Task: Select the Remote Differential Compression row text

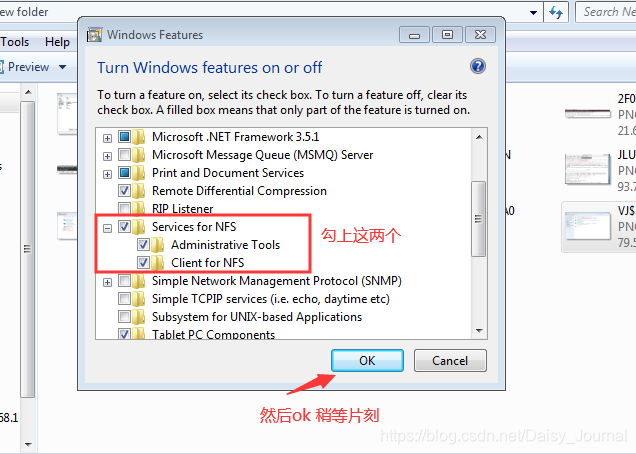Action: pyautogui.click(x=239, y=191)
